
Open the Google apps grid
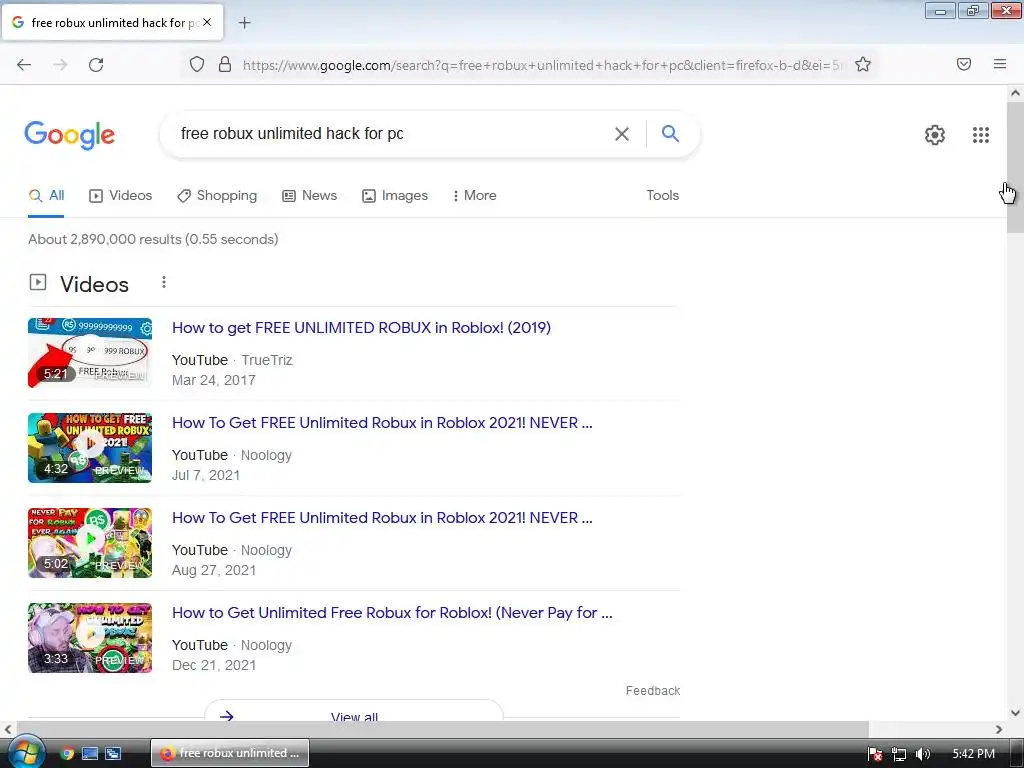pos(980,135)
